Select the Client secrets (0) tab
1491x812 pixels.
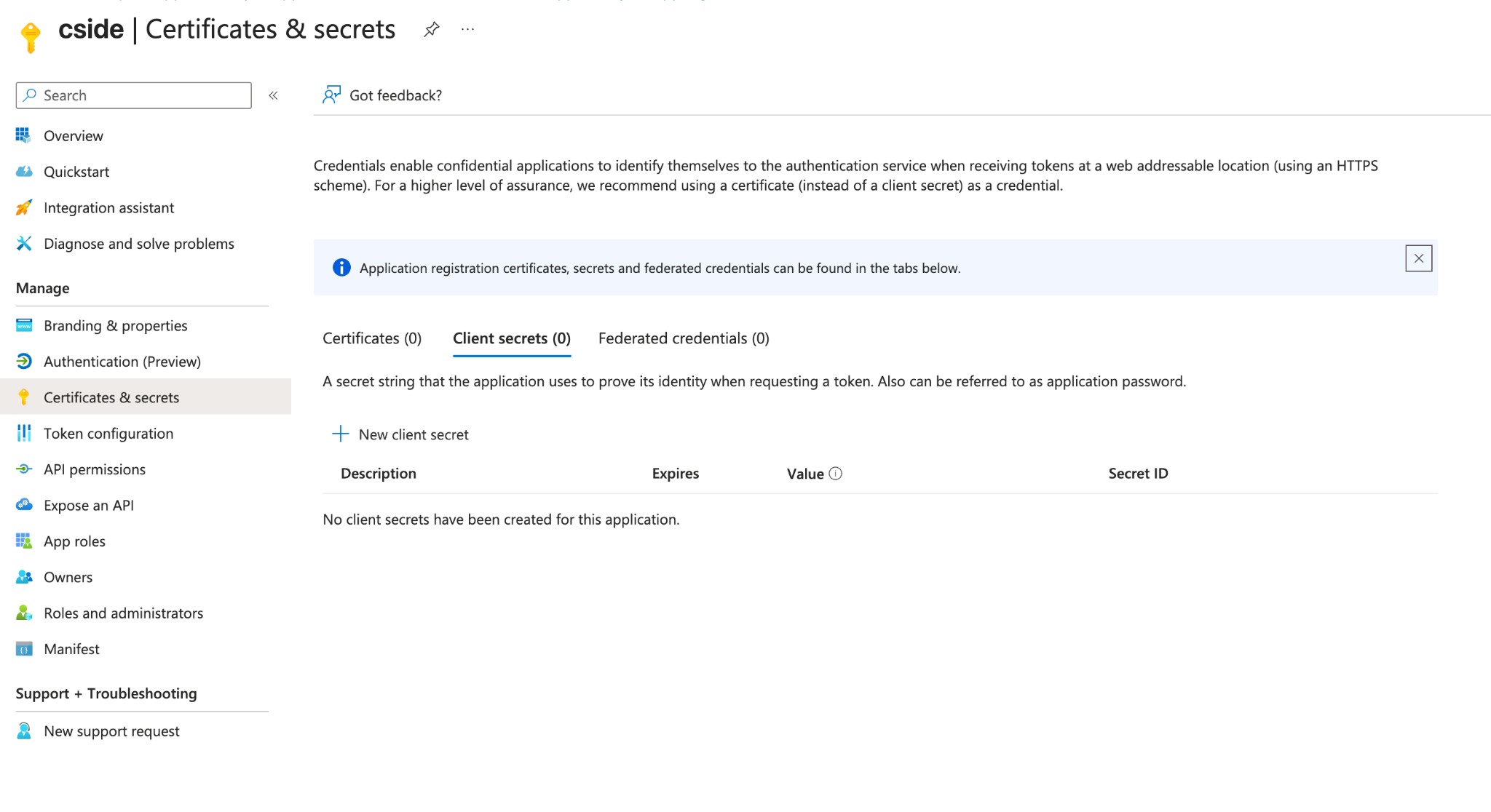(x=511, y=338)
